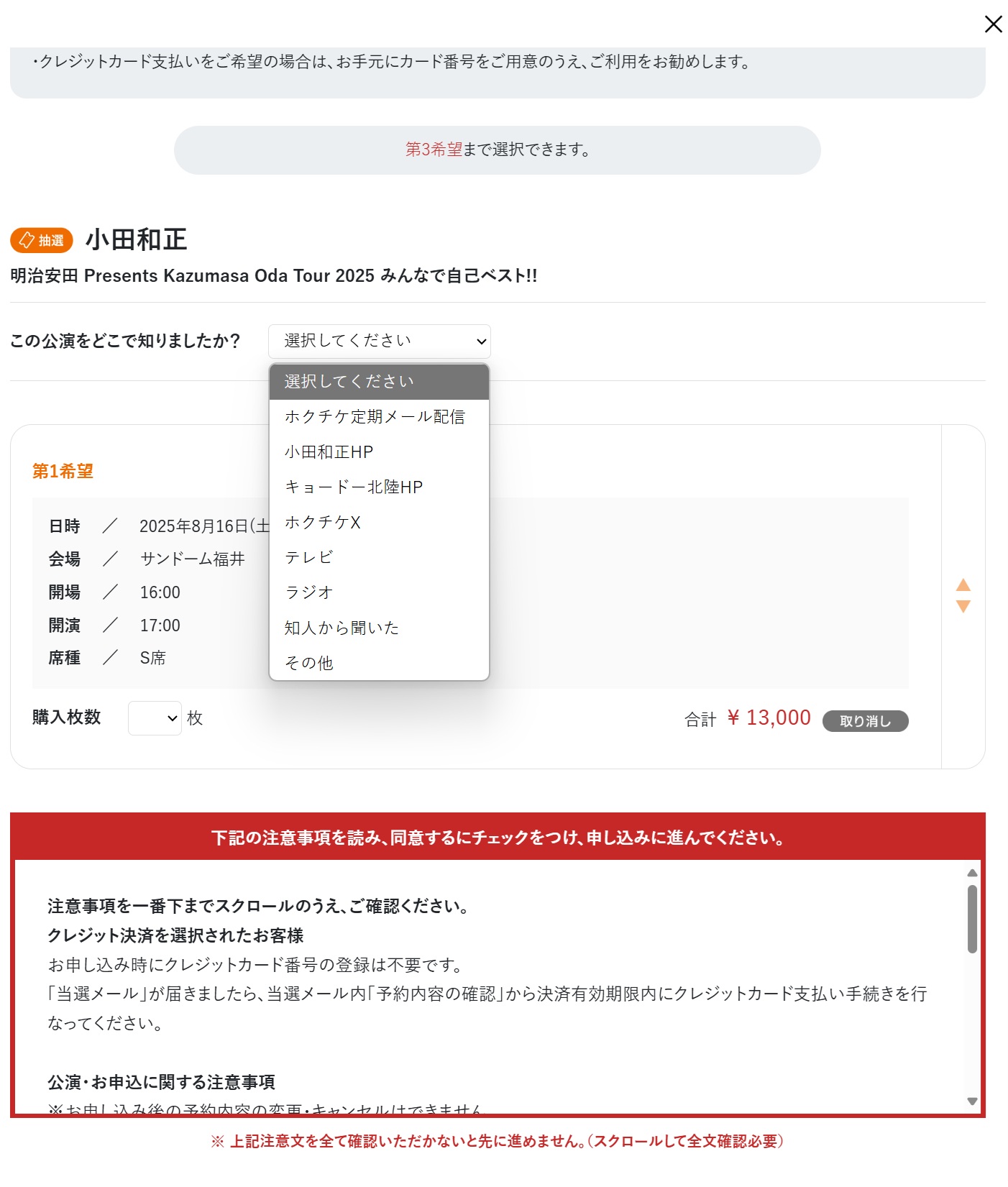
Task: Click the '第1希望' heading
Action: [x=63, y=472]
